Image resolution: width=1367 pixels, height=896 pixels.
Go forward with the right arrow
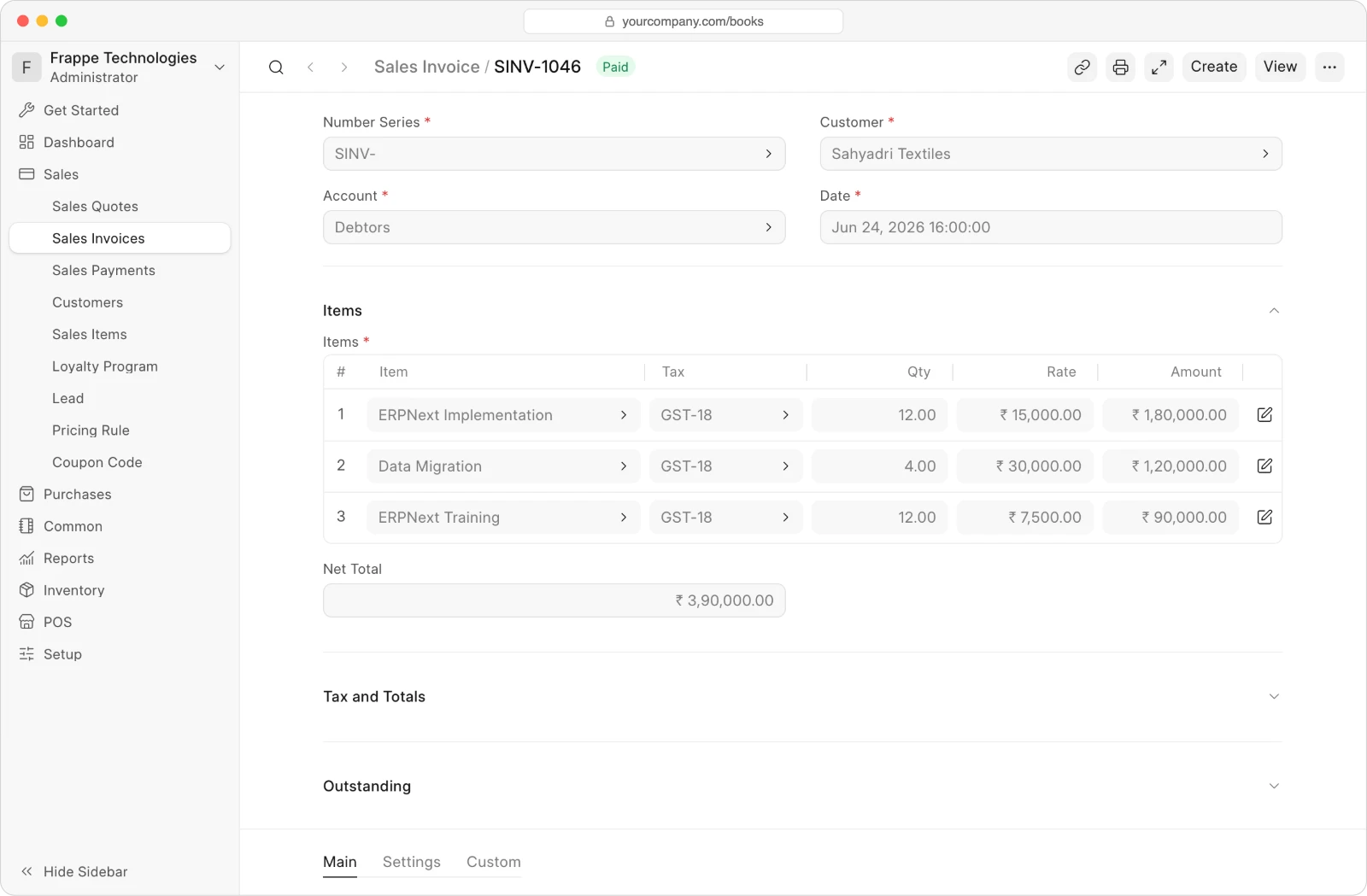point(343,67)
